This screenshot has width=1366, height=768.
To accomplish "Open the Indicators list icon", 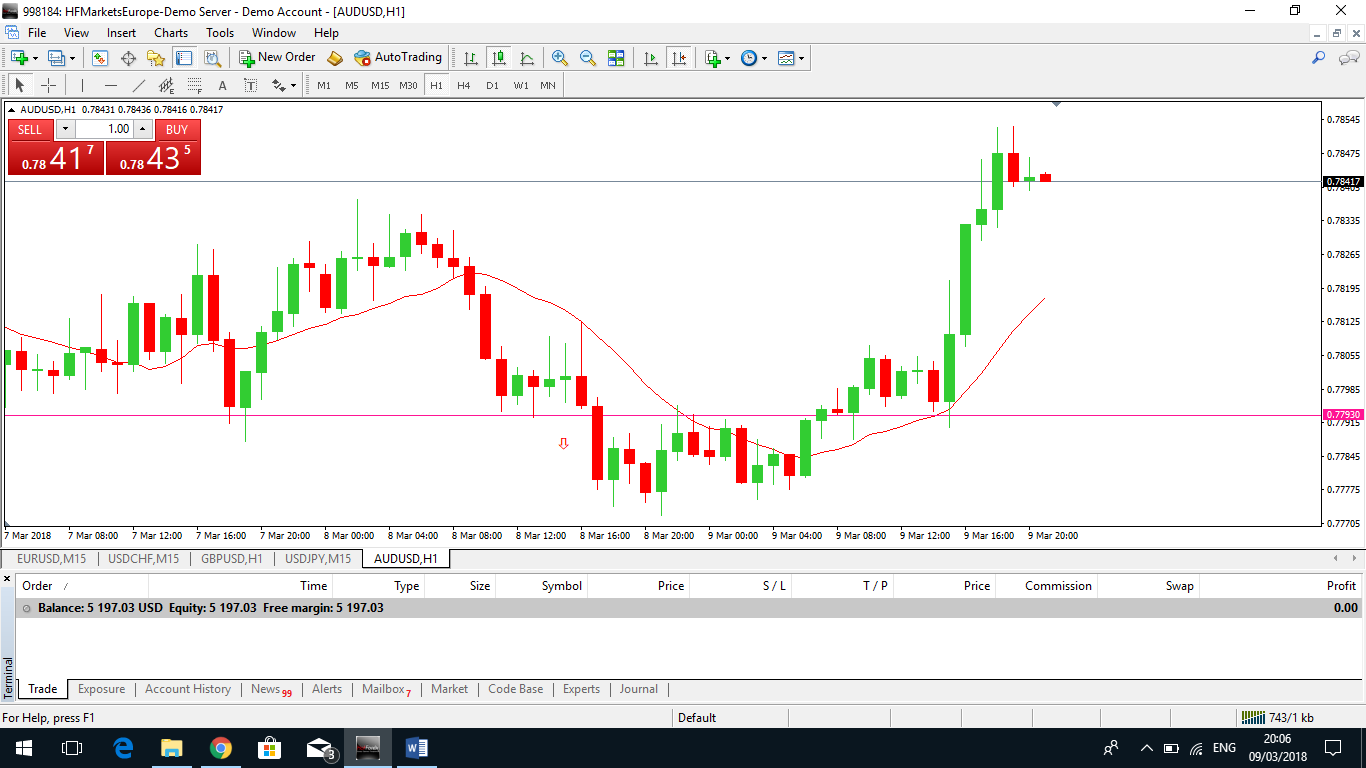I will coord(713,58).
